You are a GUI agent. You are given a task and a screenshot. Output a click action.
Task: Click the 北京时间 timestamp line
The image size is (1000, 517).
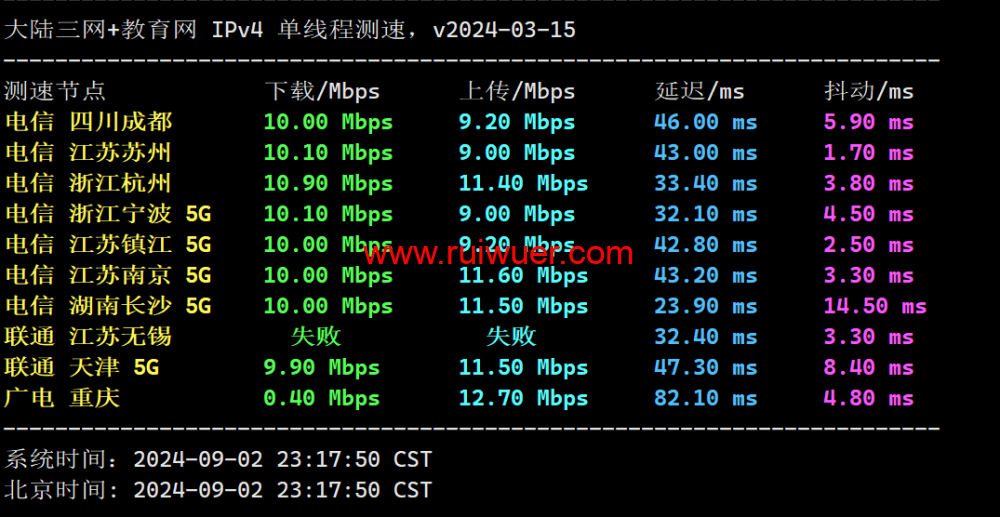point(218,490)
